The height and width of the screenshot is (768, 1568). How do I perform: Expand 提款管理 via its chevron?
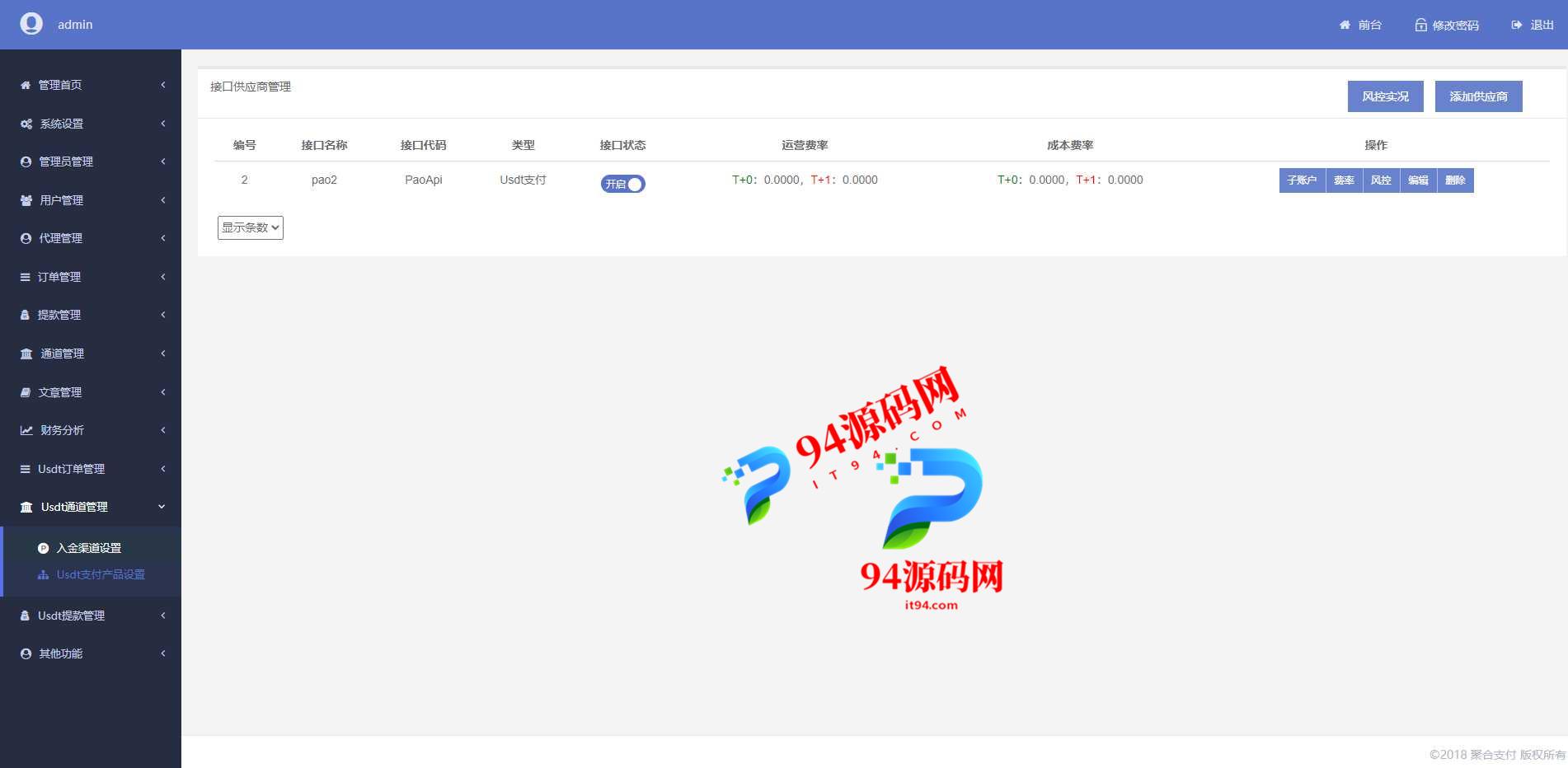tap(163, 315)
